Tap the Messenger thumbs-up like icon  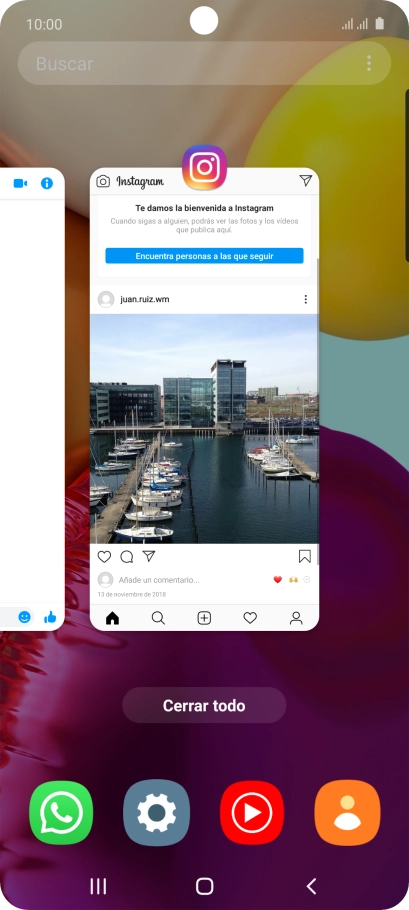click(x=50, y=618)
